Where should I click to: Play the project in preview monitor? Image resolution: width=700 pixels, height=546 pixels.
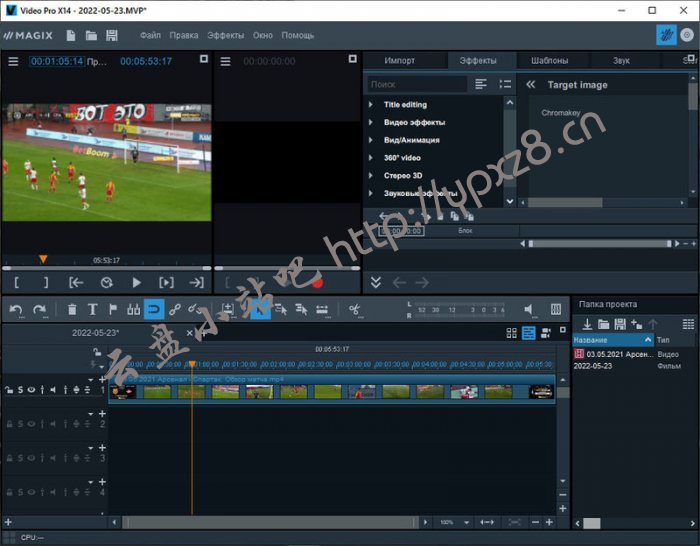click(x=137, y=283)
